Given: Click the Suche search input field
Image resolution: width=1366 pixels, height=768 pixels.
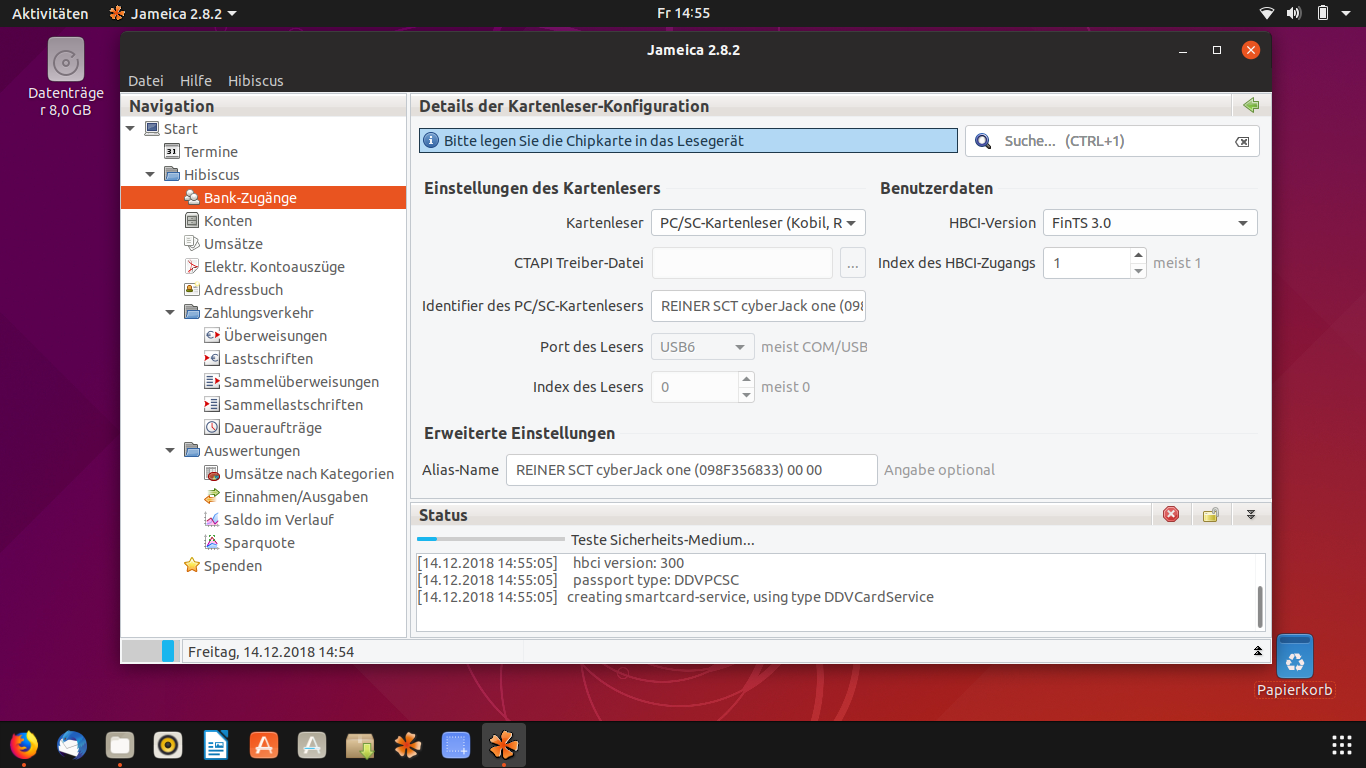Looking at the screenshot, I should coord(1113,141).
